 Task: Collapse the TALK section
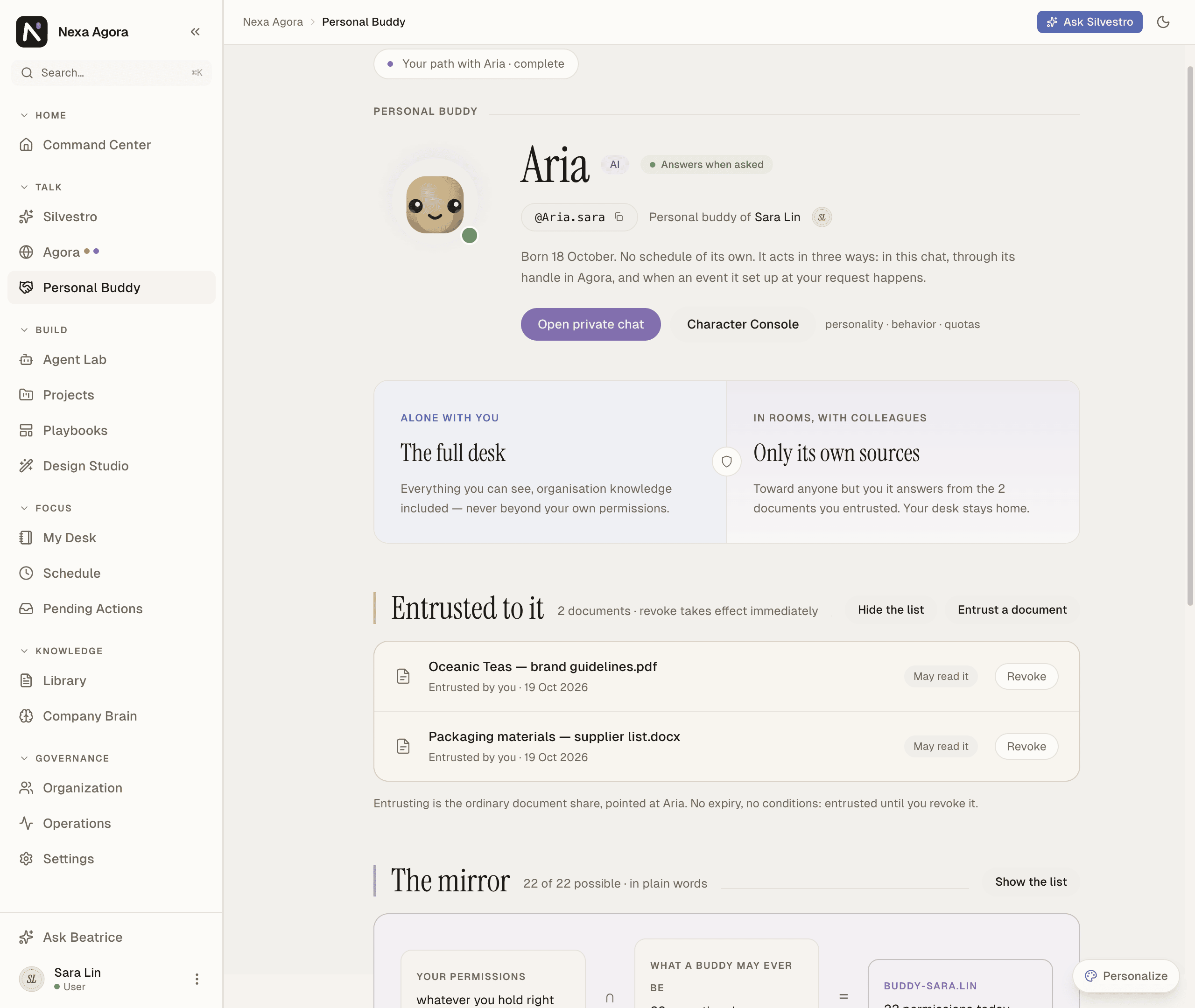tap(41, 188)
